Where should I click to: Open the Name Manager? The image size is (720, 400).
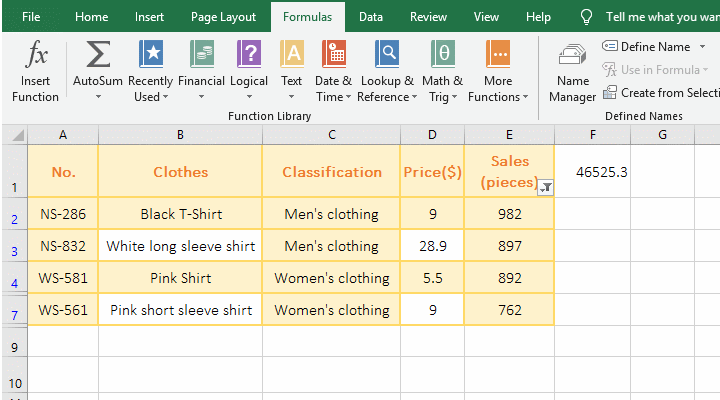573,73
